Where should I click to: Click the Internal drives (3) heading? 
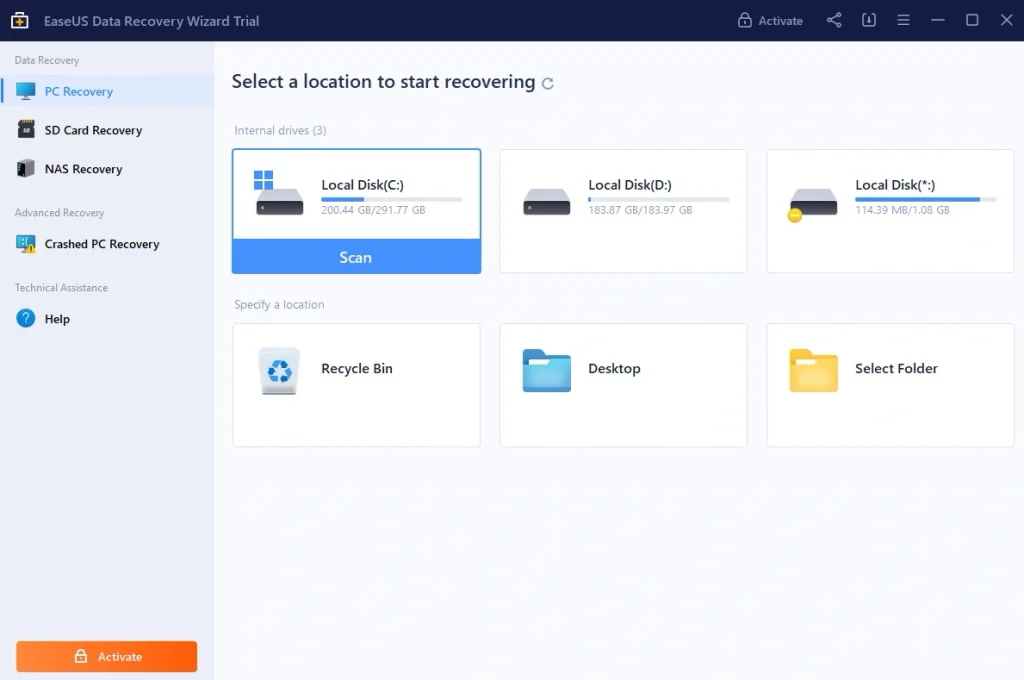(x=280, y=130)
